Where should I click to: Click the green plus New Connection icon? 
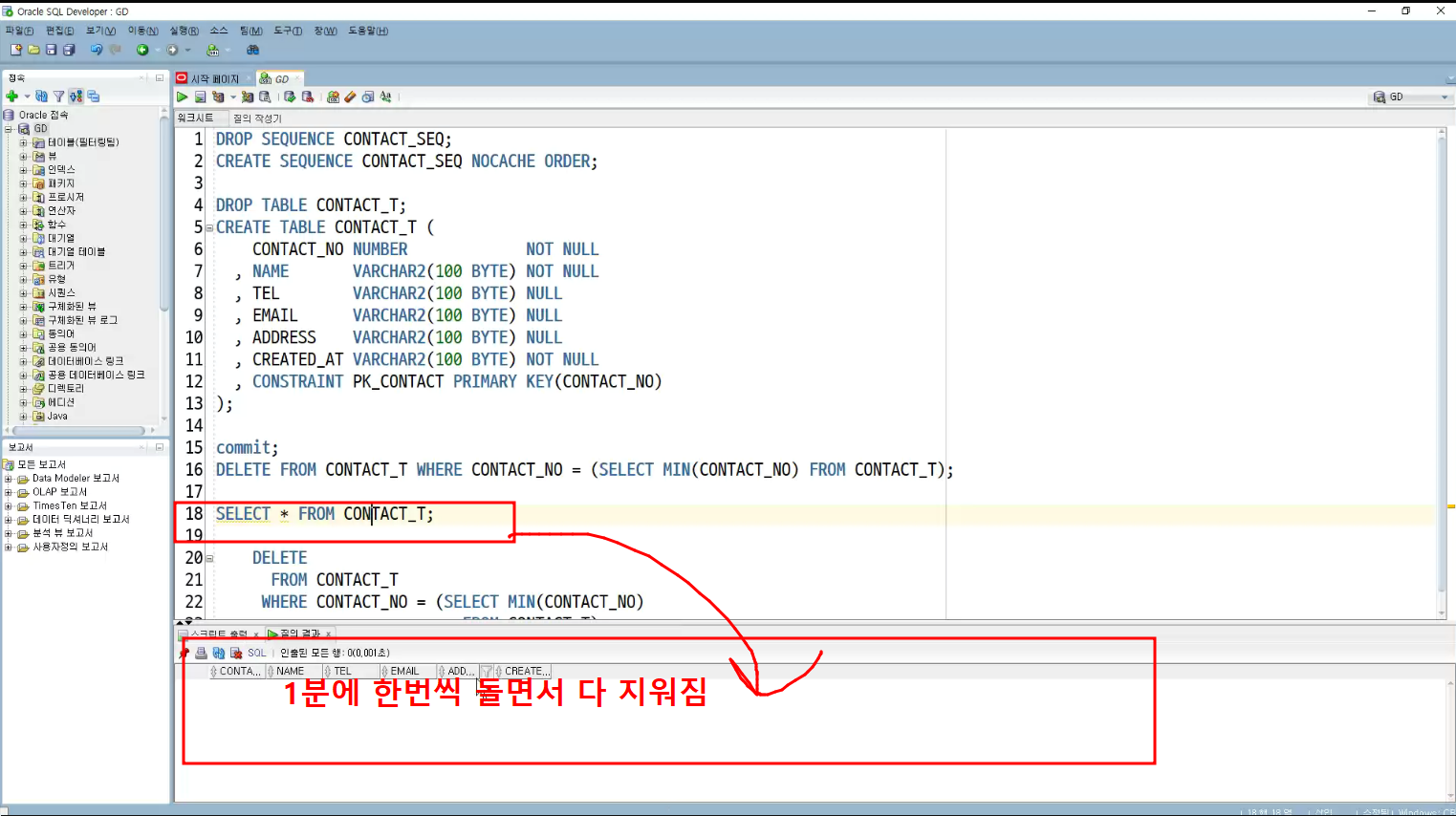[12, 97]
